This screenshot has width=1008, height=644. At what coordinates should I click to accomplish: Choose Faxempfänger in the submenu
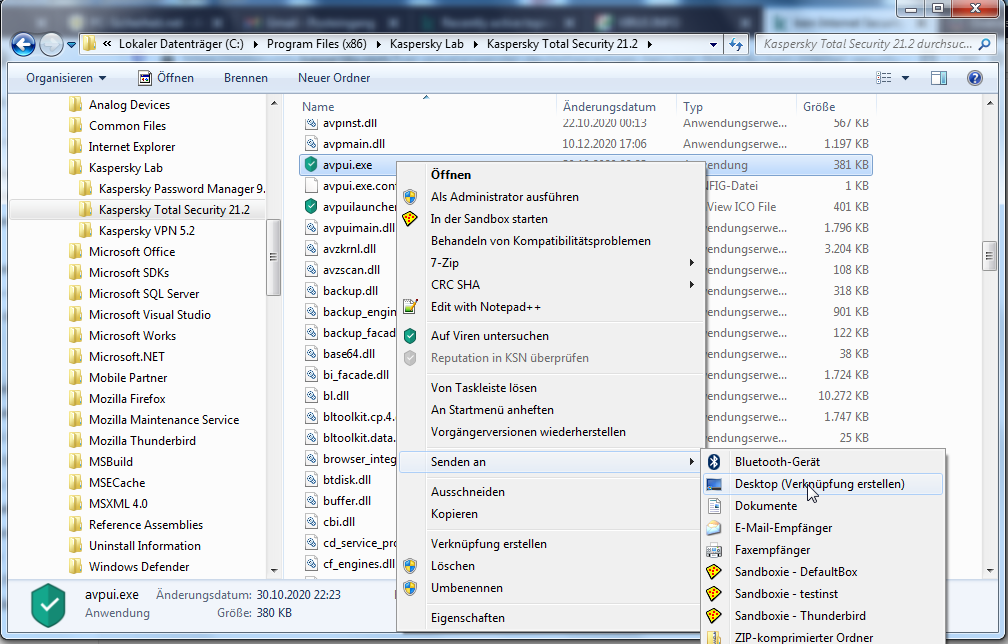tap(823, 550)
